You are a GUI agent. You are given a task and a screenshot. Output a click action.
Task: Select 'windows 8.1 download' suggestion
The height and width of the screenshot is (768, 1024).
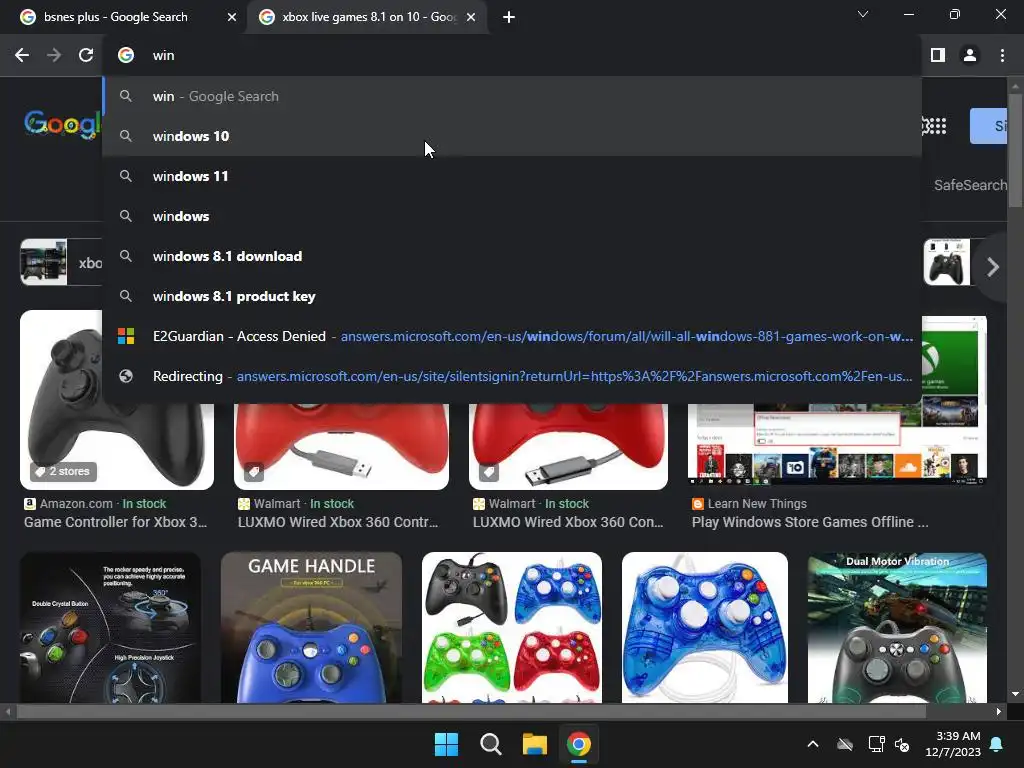coord(512,256)
